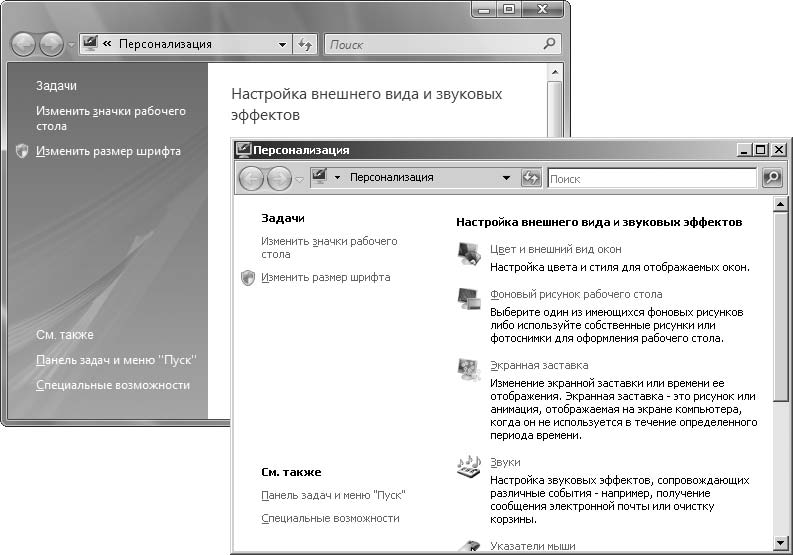Click the title bar icon of the front Персонализация window
The image size is (793, 555).
[x=243, y=150]
